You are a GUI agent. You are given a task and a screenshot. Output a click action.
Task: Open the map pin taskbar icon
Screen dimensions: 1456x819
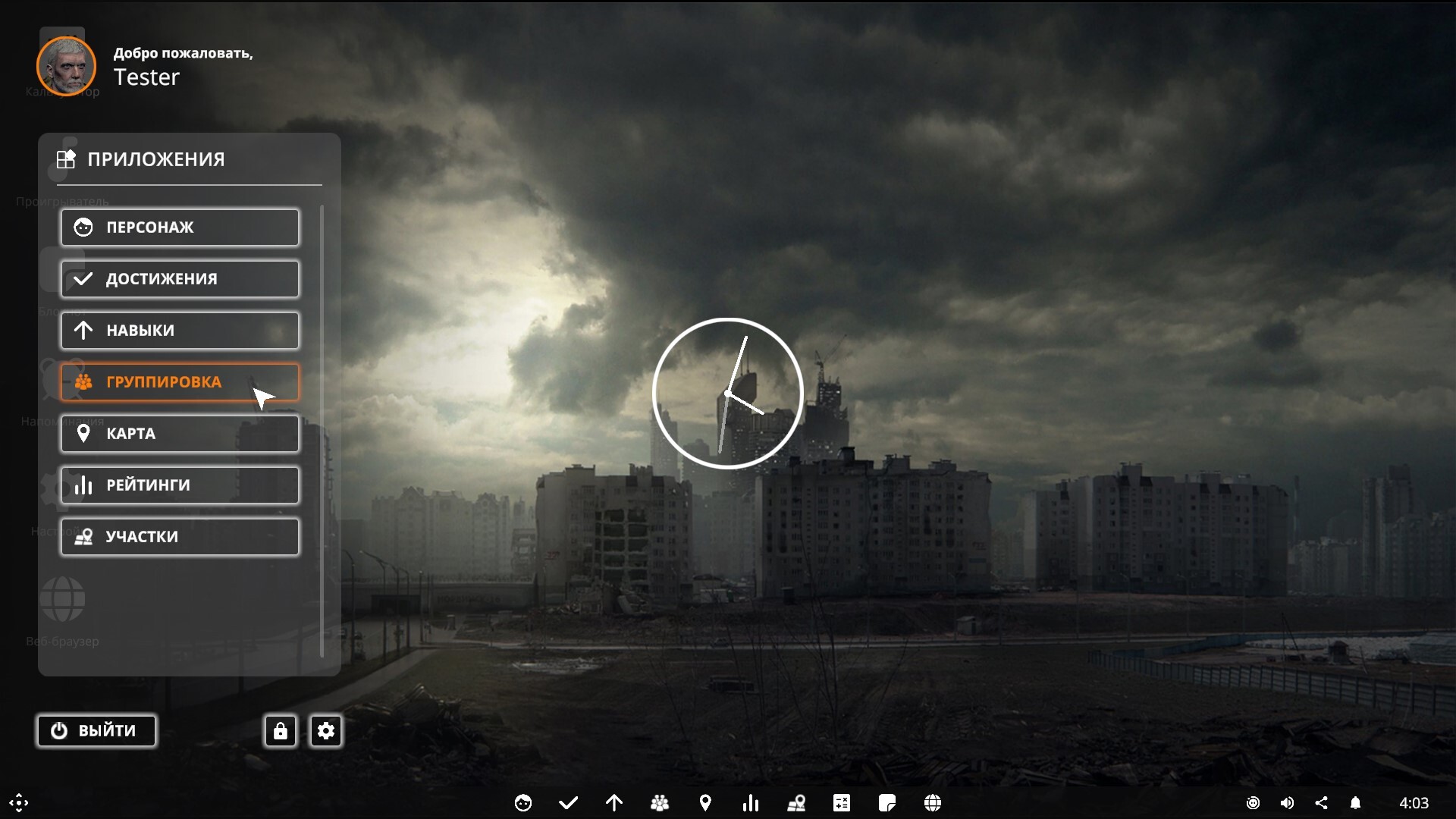[705, 803]
